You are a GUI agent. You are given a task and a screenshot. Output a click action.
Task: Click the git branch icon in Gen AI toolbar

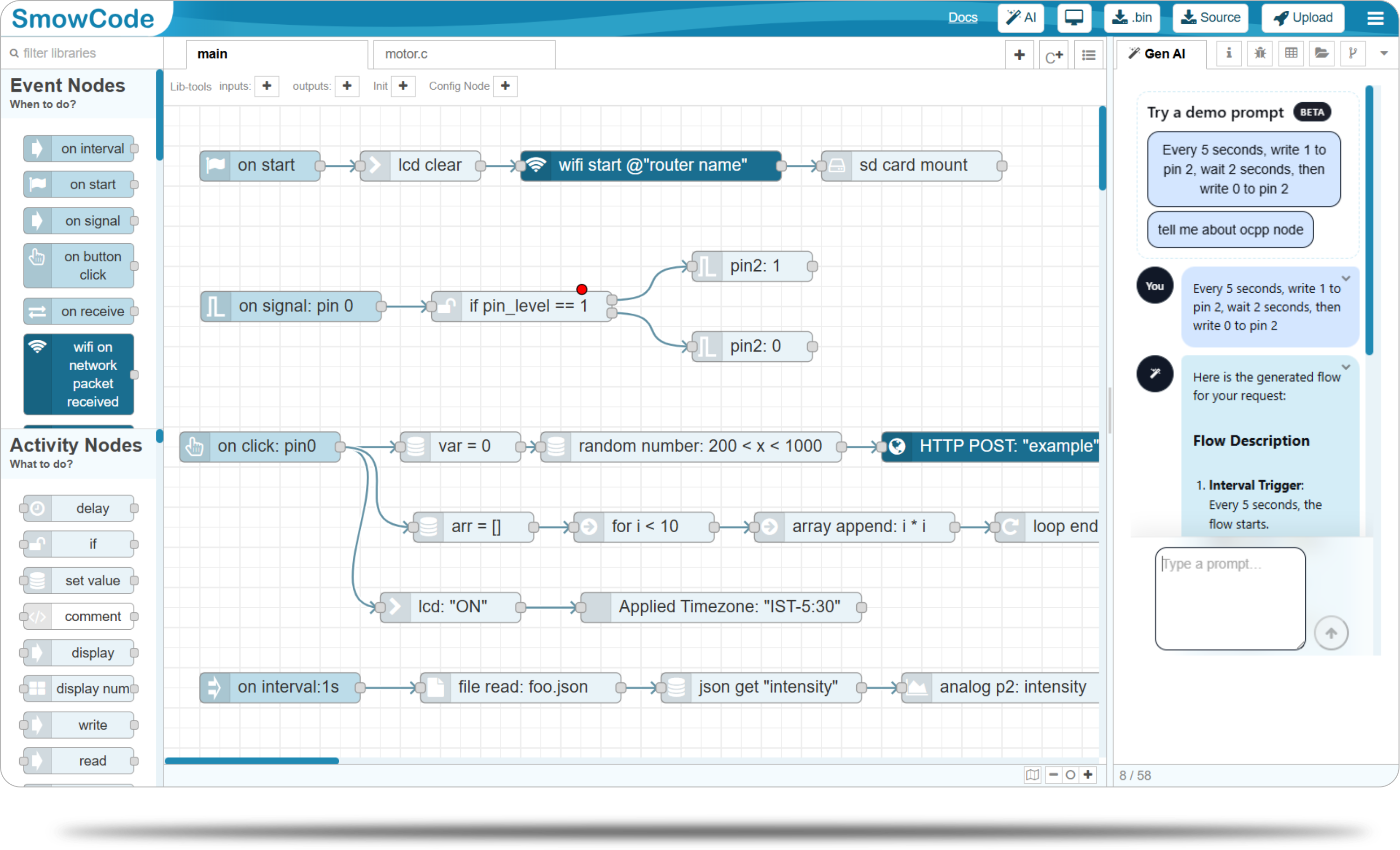click(x=1353, y=53)
